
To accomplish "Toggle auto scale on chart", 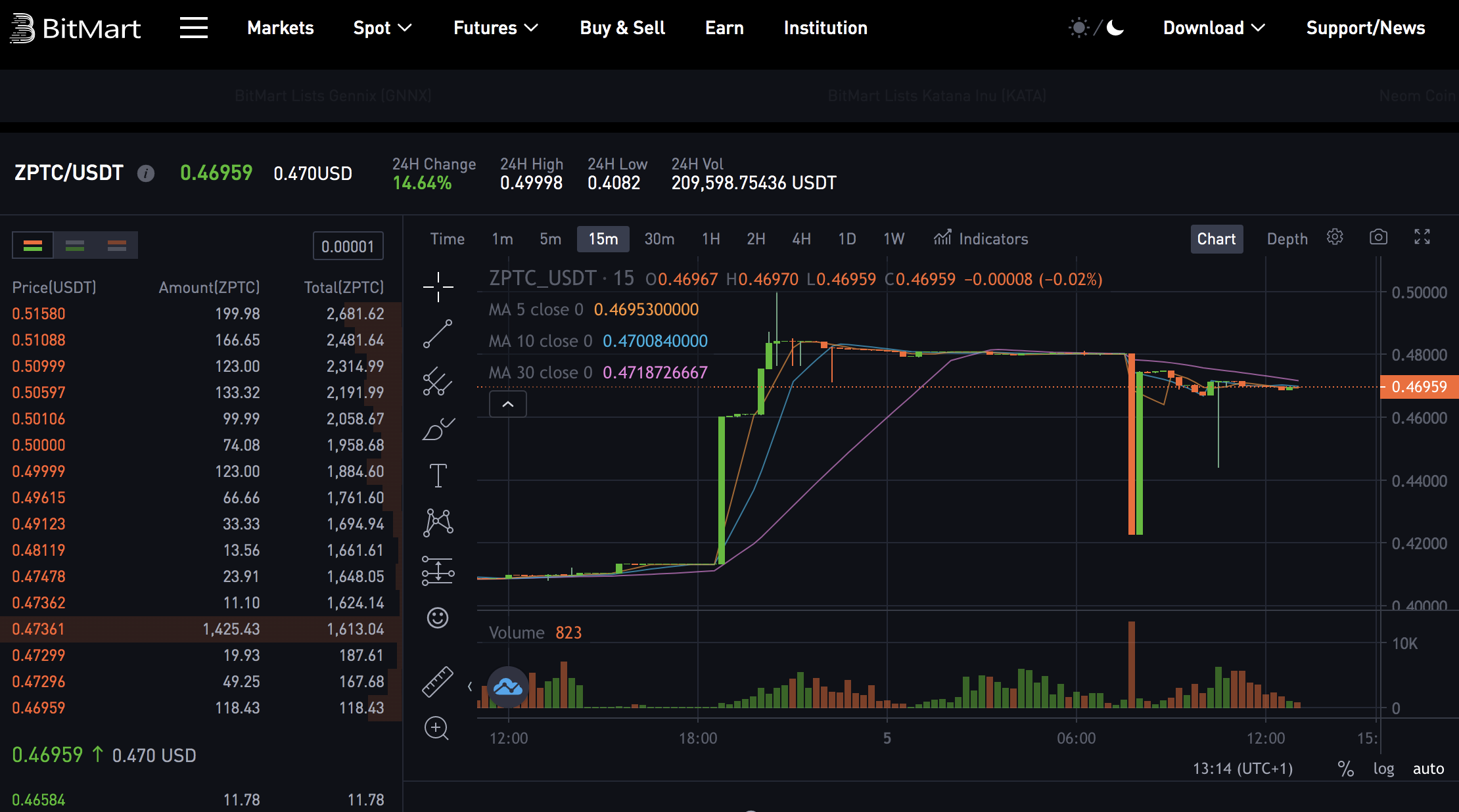I will 1428,769.
